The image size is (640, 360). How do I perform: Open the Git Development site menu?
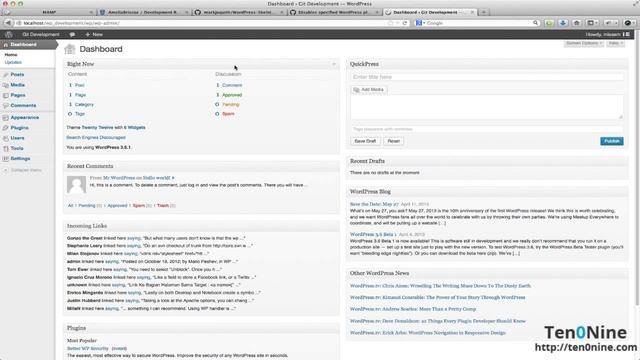point(41,34)
